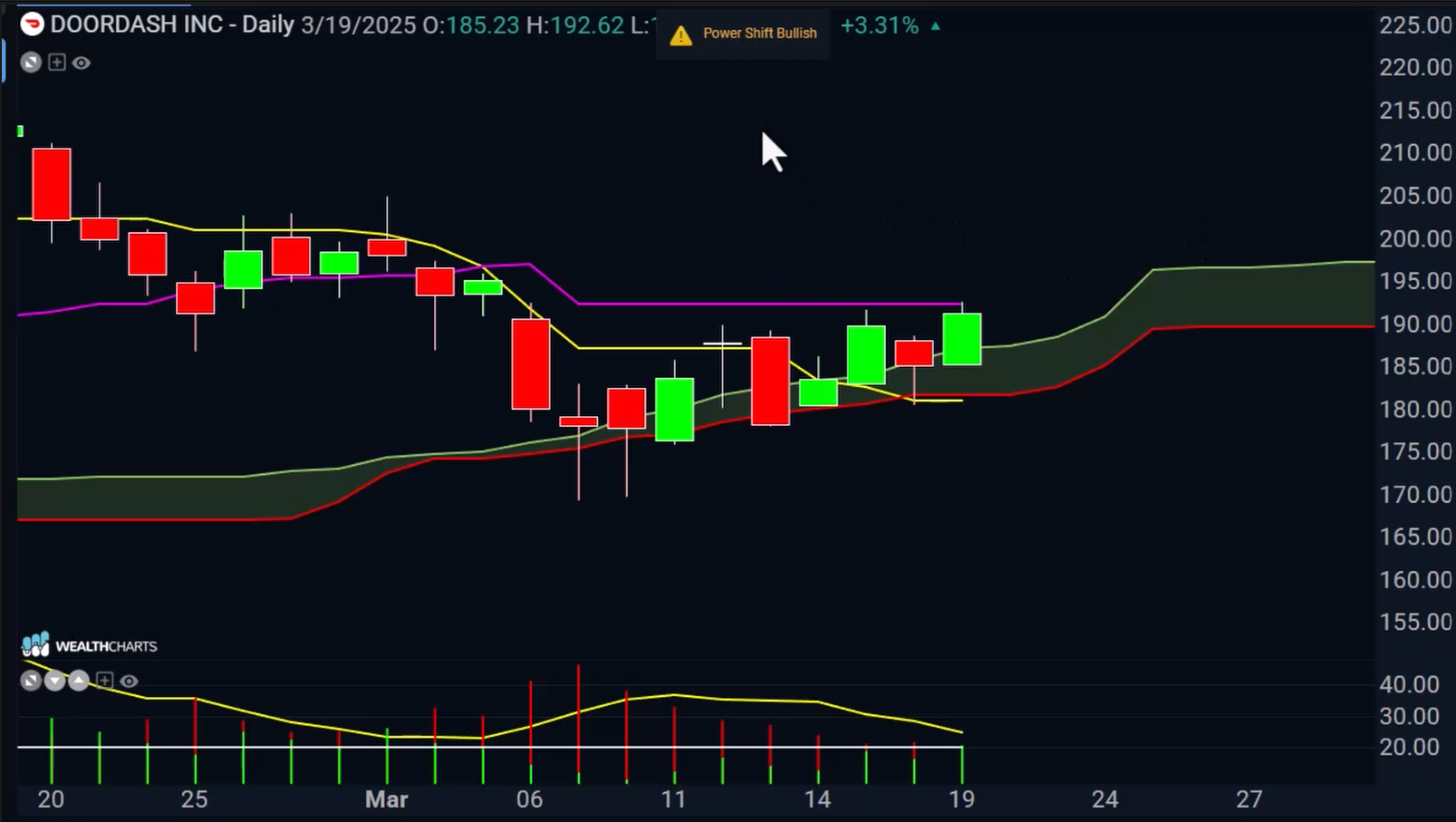1456x822 pixels.
Task: Click the 165.00 price axis label
Action: pyautogui.click(x=1415, y=537)
